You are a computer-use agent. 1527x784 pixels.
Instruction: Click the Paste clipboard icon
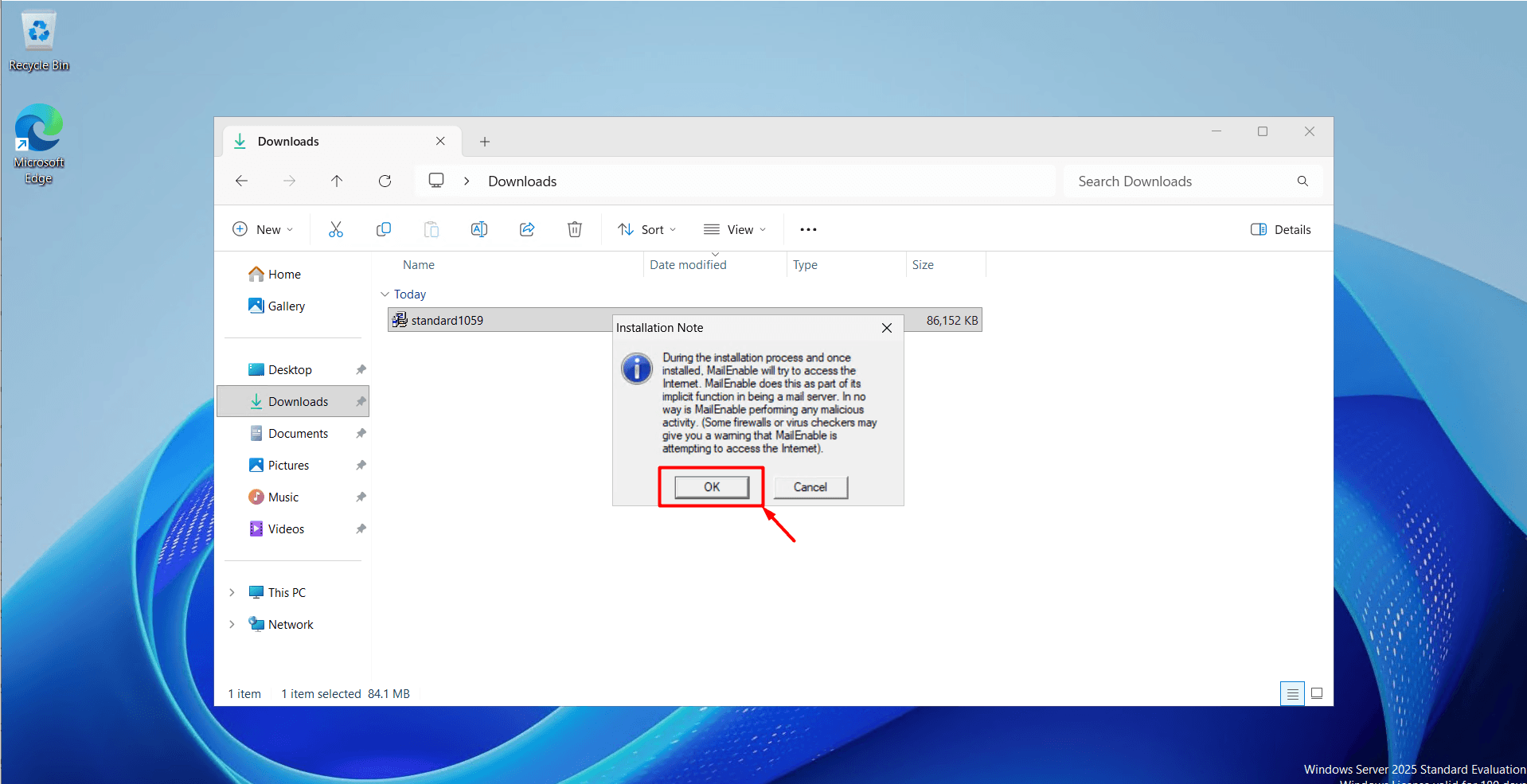click(x=432, y=229)
